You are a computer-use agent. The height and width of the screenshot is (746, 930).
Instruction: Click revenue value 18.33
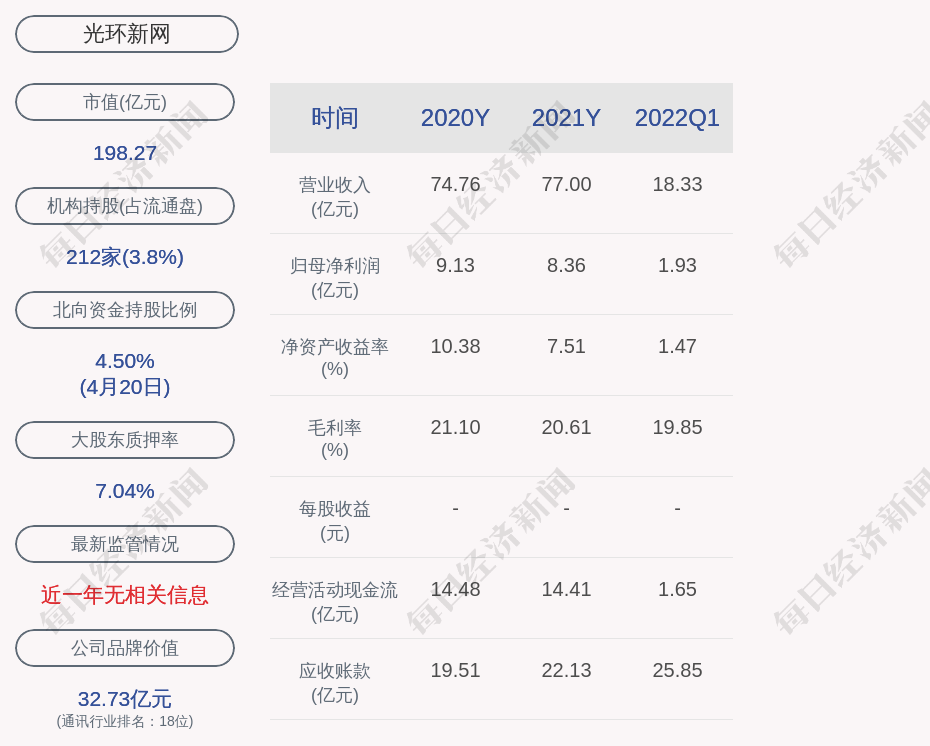click(677, 184)
